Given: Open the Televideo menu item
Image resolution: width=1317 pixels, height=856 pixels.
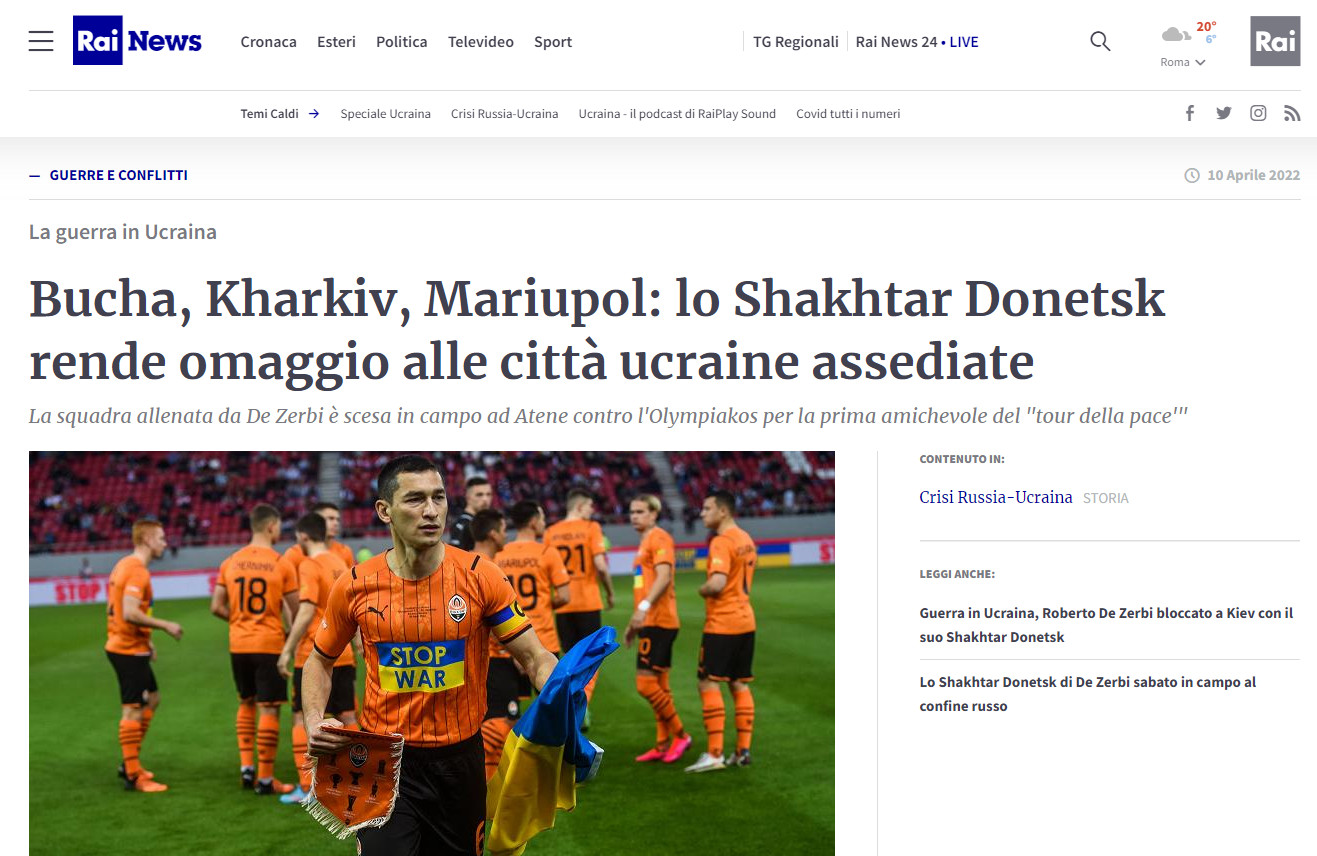Looking at the screenshot, I should coord(481,42).
